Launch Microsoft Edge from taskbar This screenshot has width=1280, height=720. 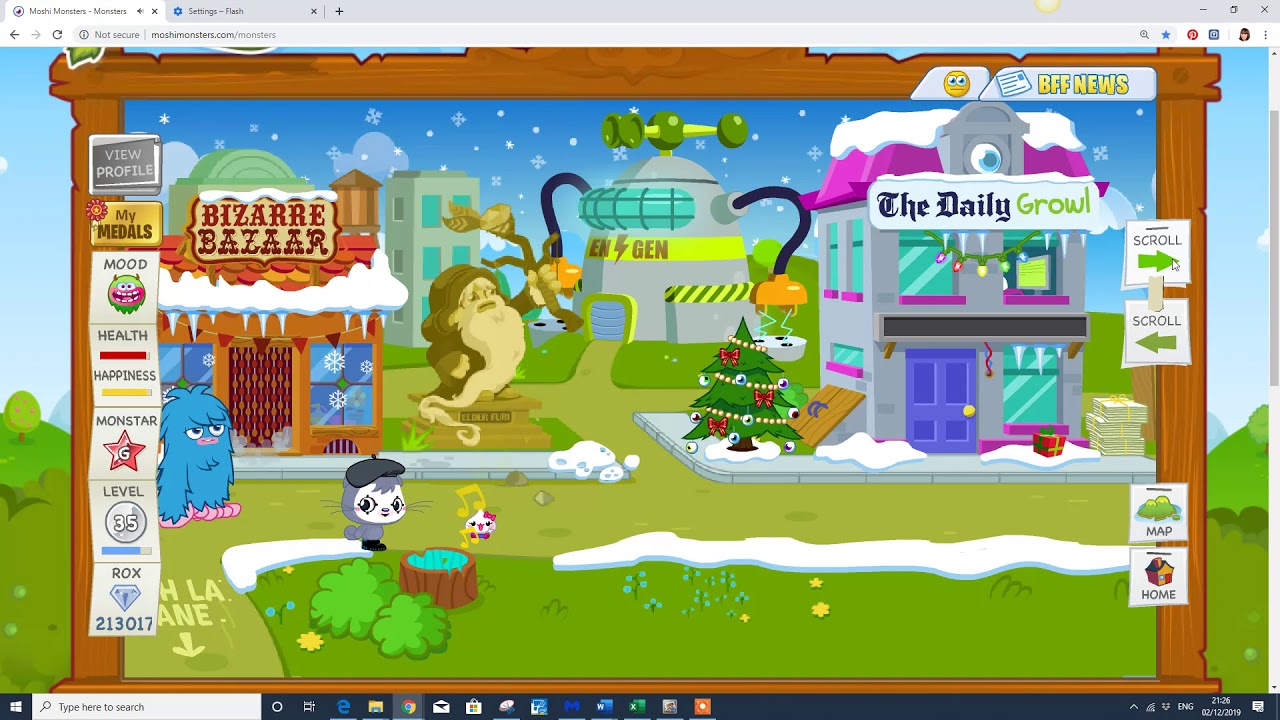point(343,707)
